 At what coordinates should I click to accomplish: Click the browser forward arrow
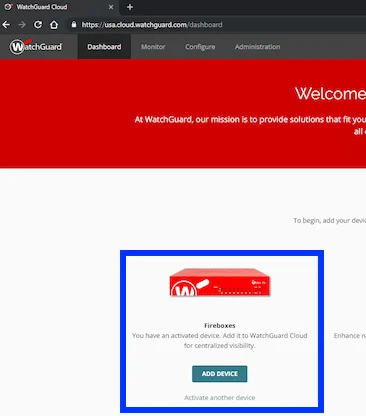[x=22, y=25]
